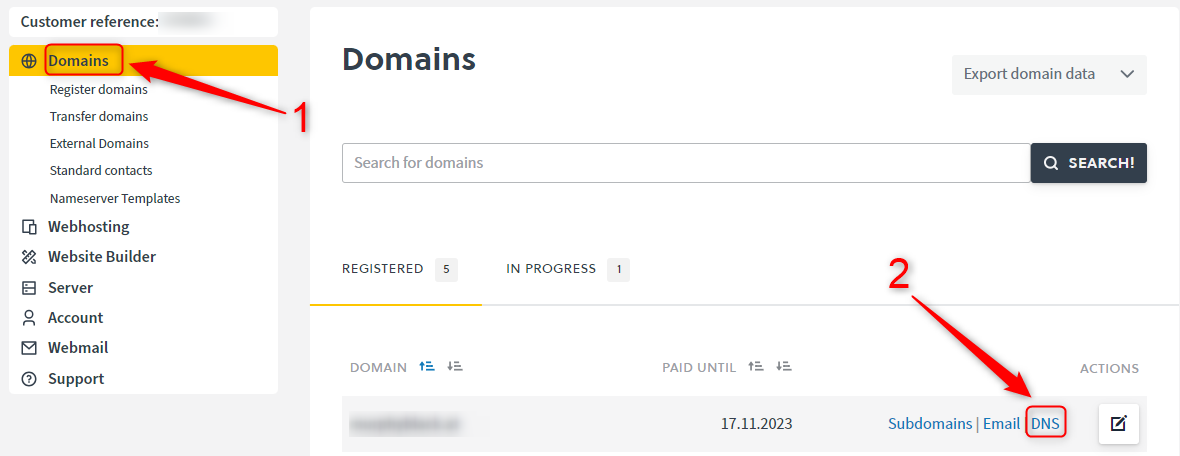This screenshot has height=456, width=1180.
Task: Expand the Export domain data dropdown
Action: pos(1049,74)
